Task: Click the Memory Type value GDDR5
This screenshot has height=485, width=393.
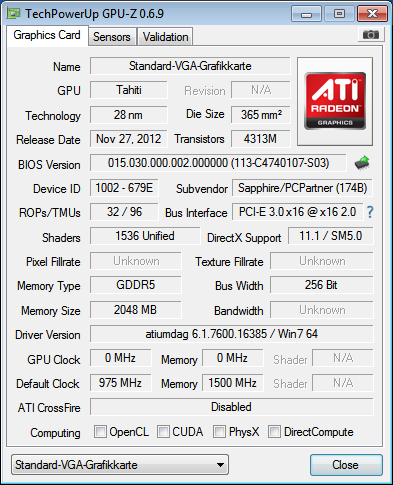Action: point(136,285)
